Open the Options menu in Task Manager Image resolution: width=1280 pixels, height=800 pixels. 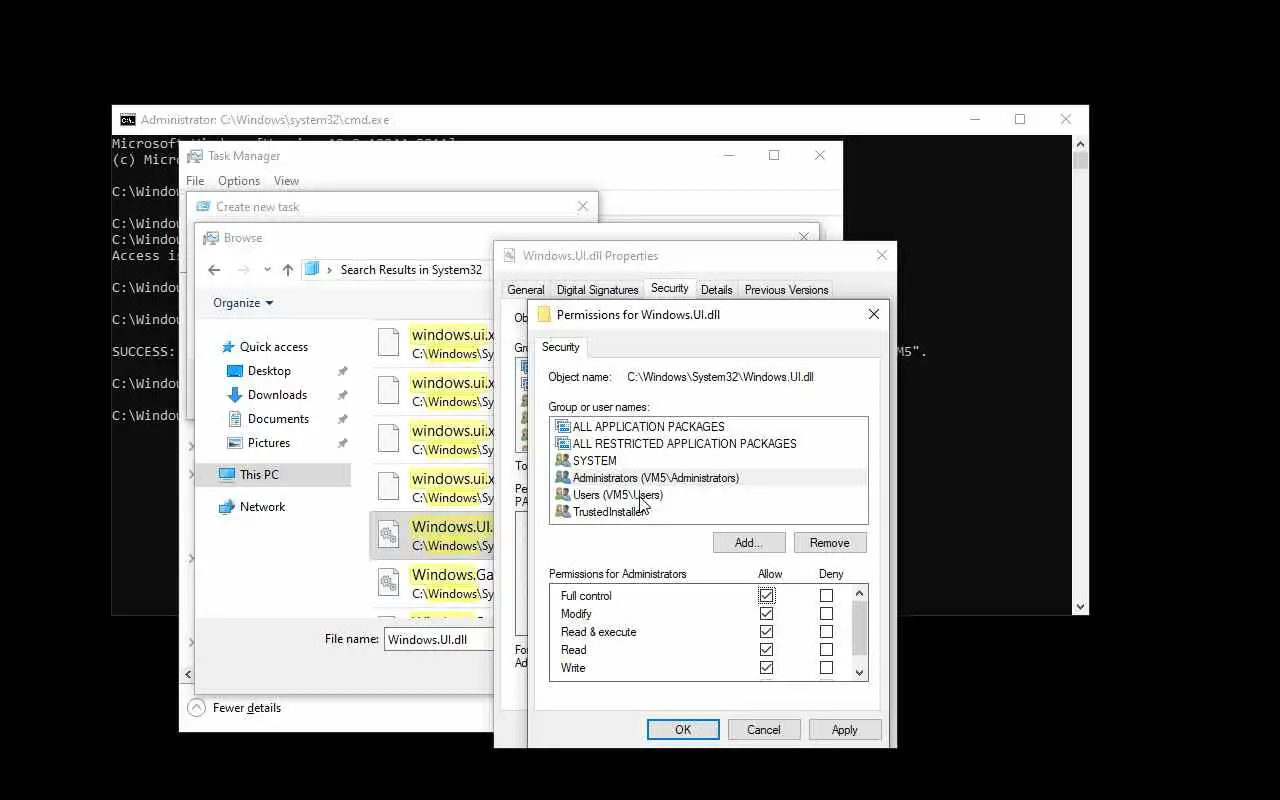pyautogui.click(x=239, y=181)
